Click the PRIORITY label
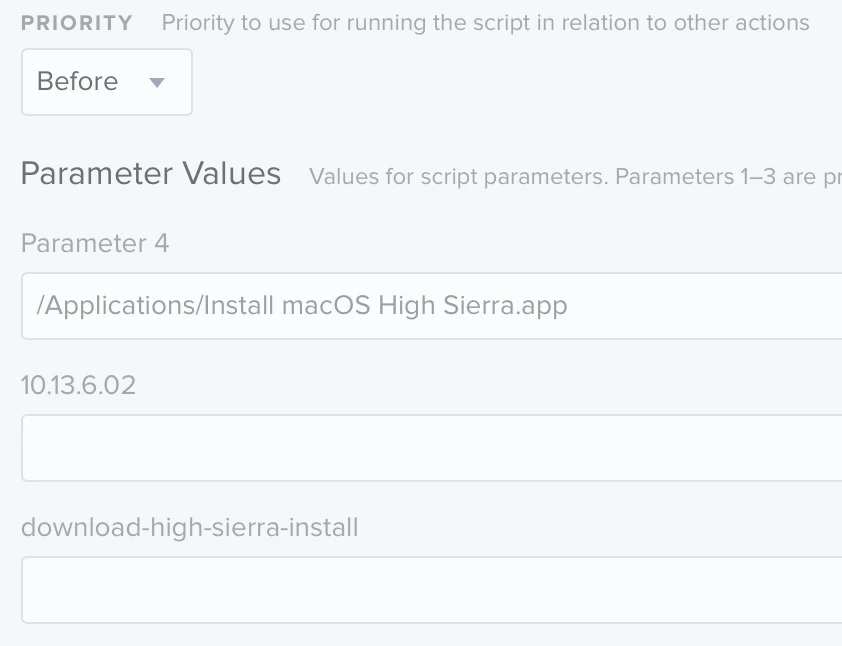The width and height of the screenshot is (842, 646). [76, 23]
